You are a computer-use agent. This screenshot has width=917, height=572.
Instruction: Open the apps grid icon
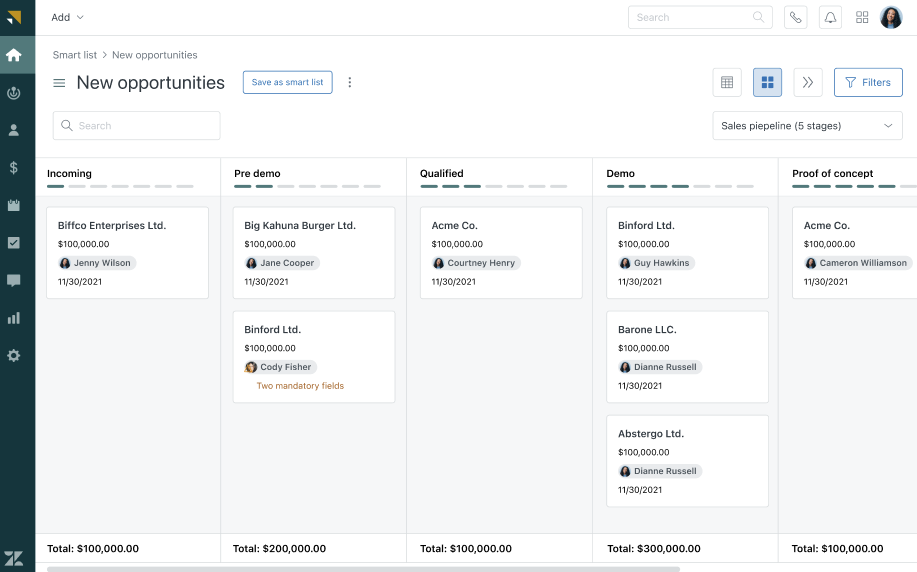(x=862, y=17)
